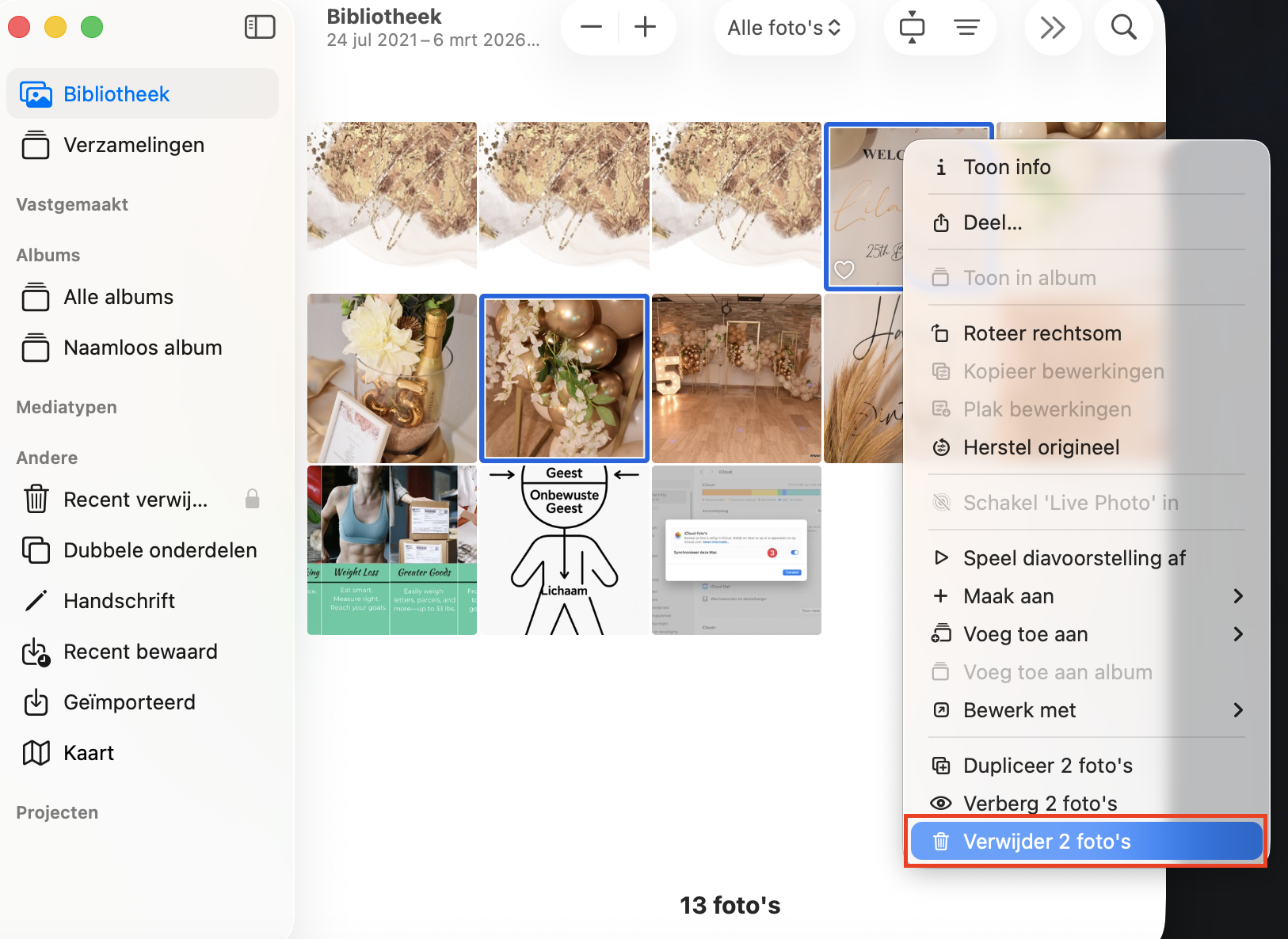Select Verberg 2 foto's eye option
The height and width of the screenshot is (939, 1288).
(x=1039, y=803)
